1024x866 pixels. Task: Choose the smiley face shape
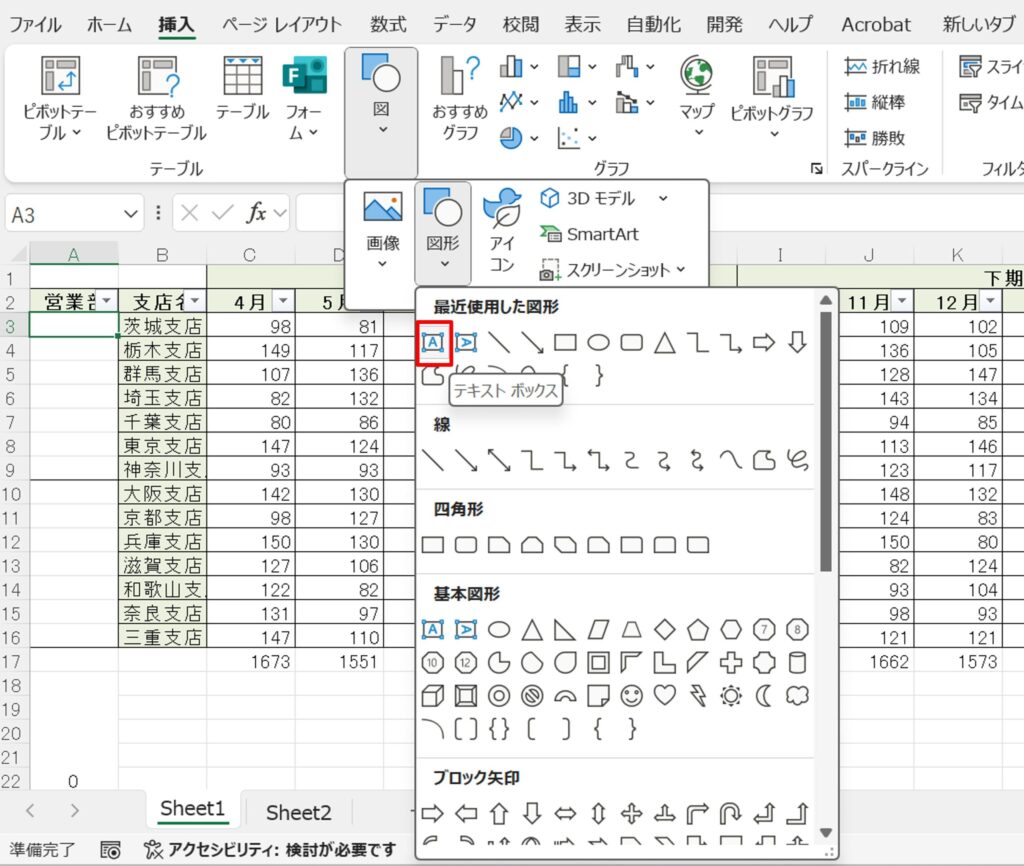point(632,696)
